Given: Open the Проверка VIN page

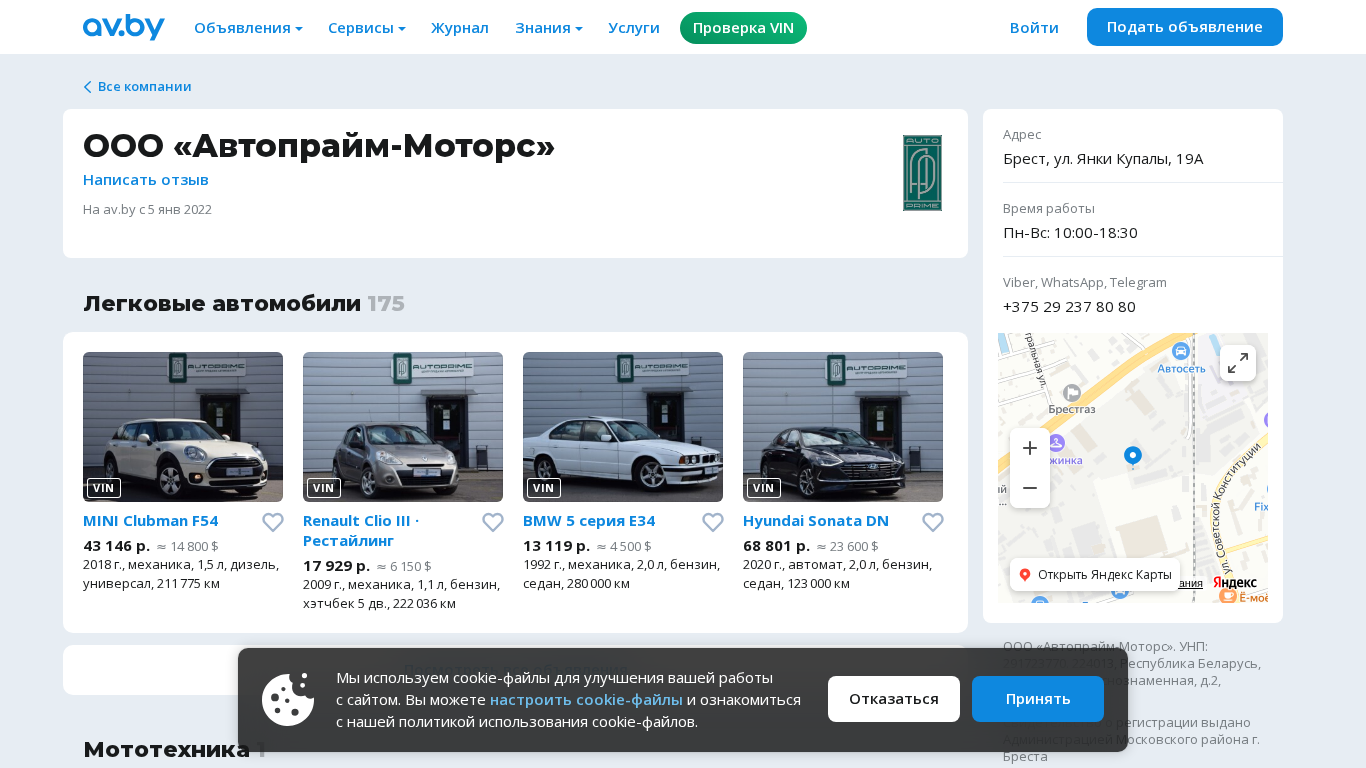Looking at the screenshot, I should 743,28.
